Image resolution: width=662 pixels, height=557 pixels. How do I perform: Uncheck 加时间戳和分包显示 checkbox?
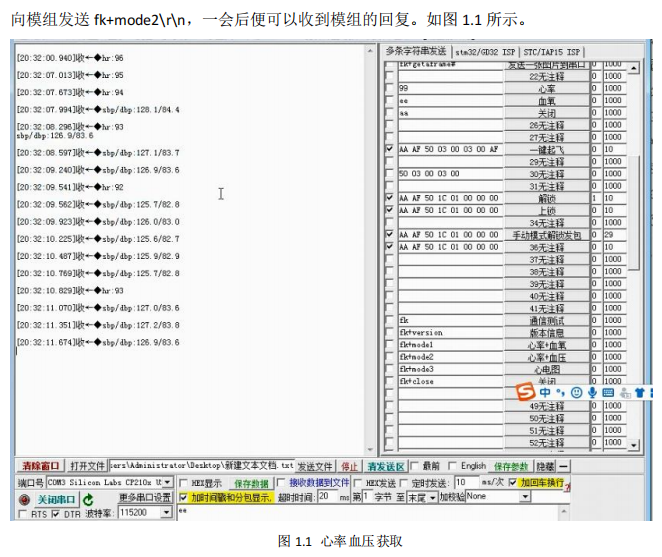point(183,497)
